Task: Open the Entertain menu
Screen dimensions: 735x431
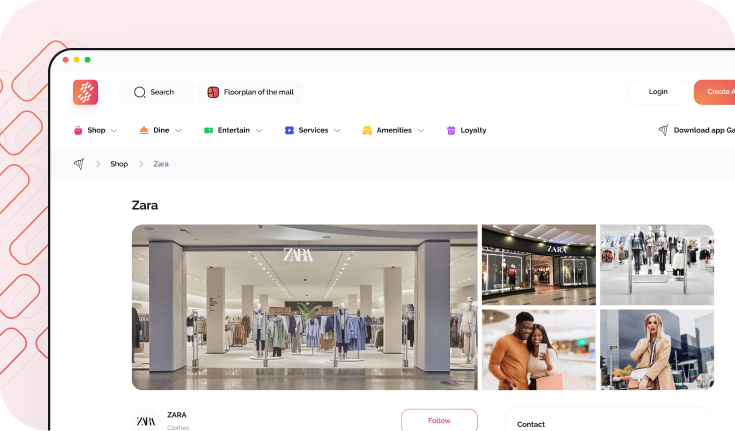Action: tap(233, 130)
